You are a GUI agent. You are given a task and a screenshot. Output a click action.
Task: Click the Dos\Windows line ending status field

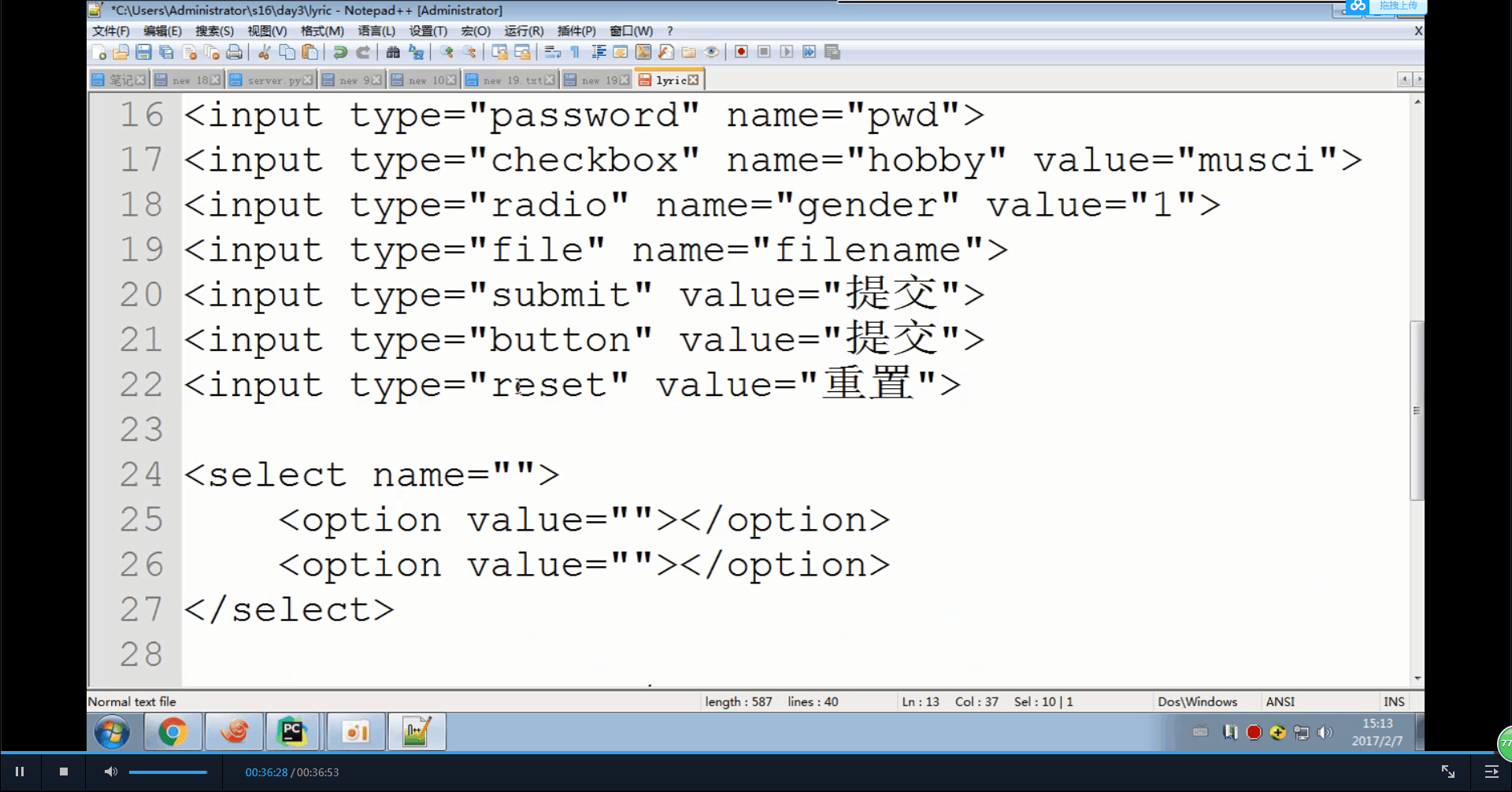(x=1197, y=701)
